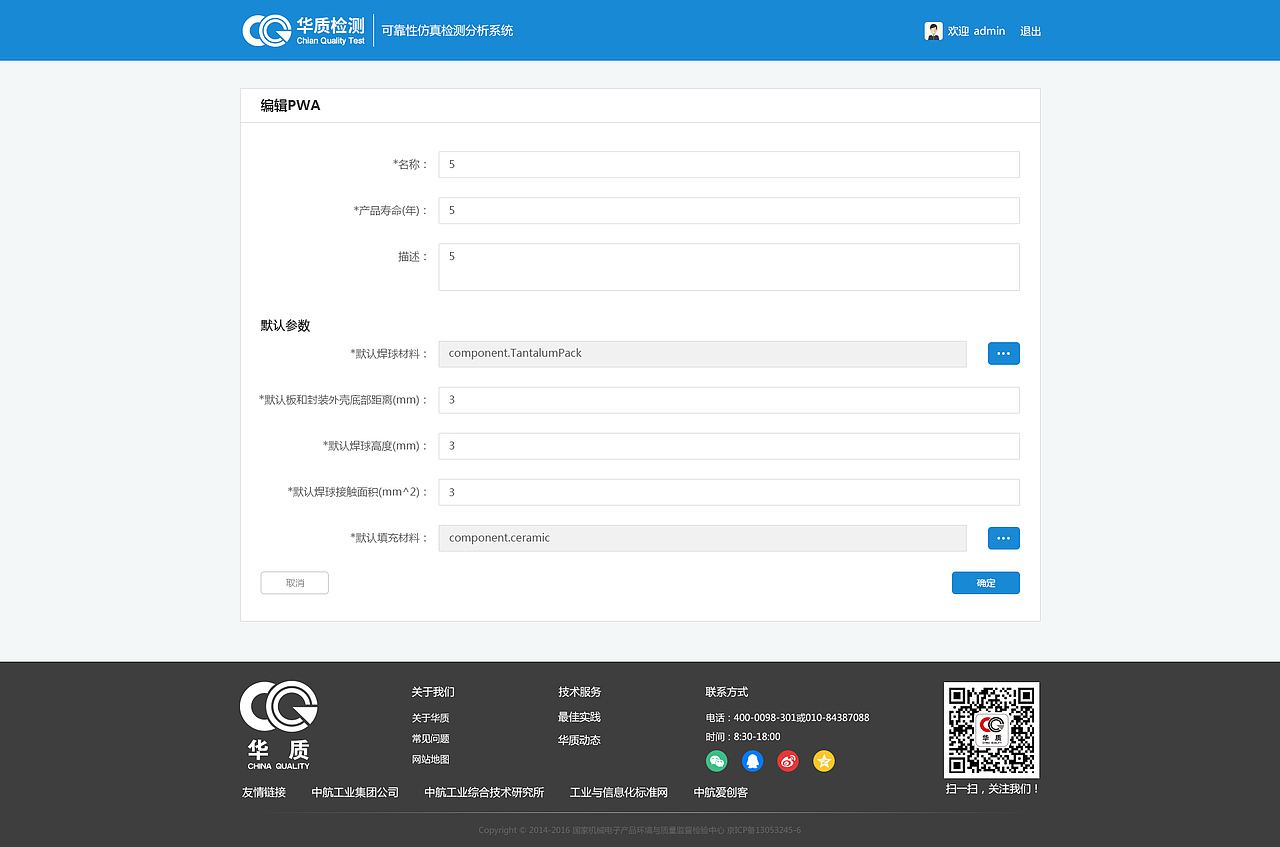Image resolution: width=1280 pixels, height=847 pixels.
Task: Click the footer 华质 China Quality logo
Action: (279, 725)
